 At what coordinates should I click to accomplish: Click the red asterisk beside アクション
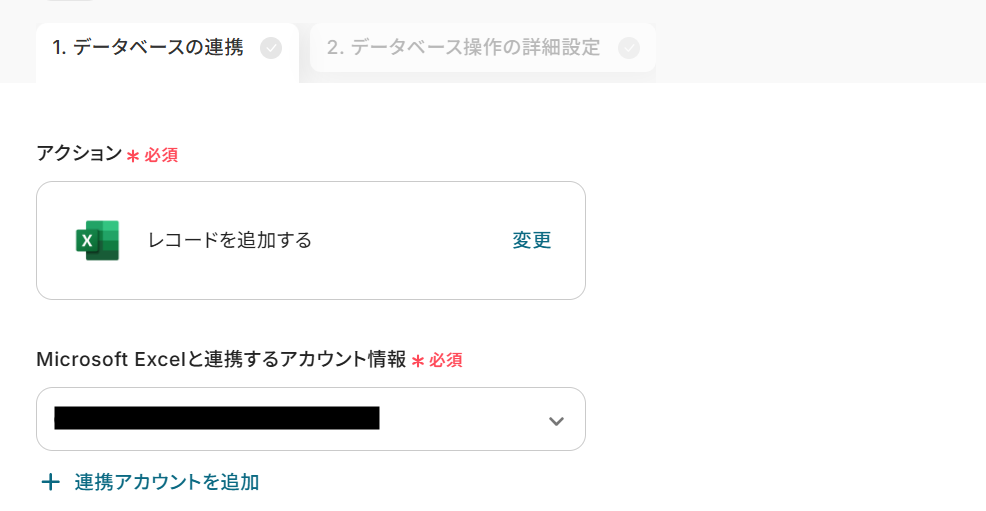click(132, 156)
